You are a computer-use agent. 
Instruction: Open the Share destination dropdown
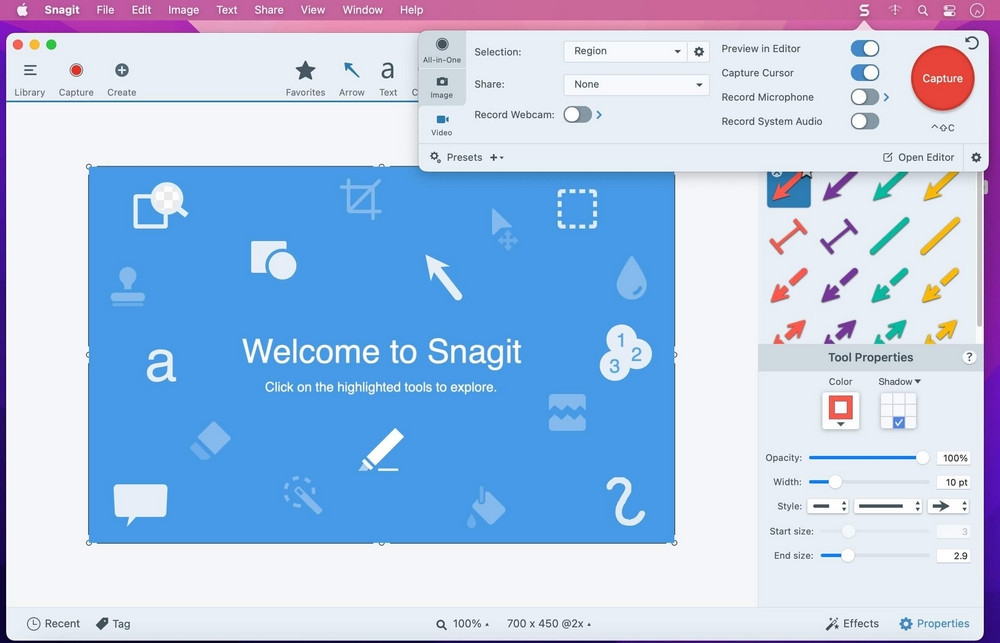click(x=636, y=84)
